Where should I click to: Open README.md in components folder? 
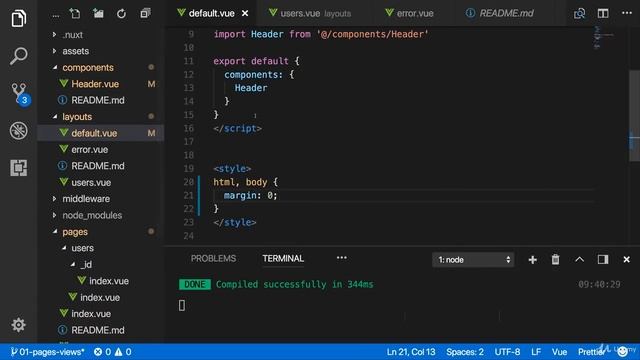98,100
